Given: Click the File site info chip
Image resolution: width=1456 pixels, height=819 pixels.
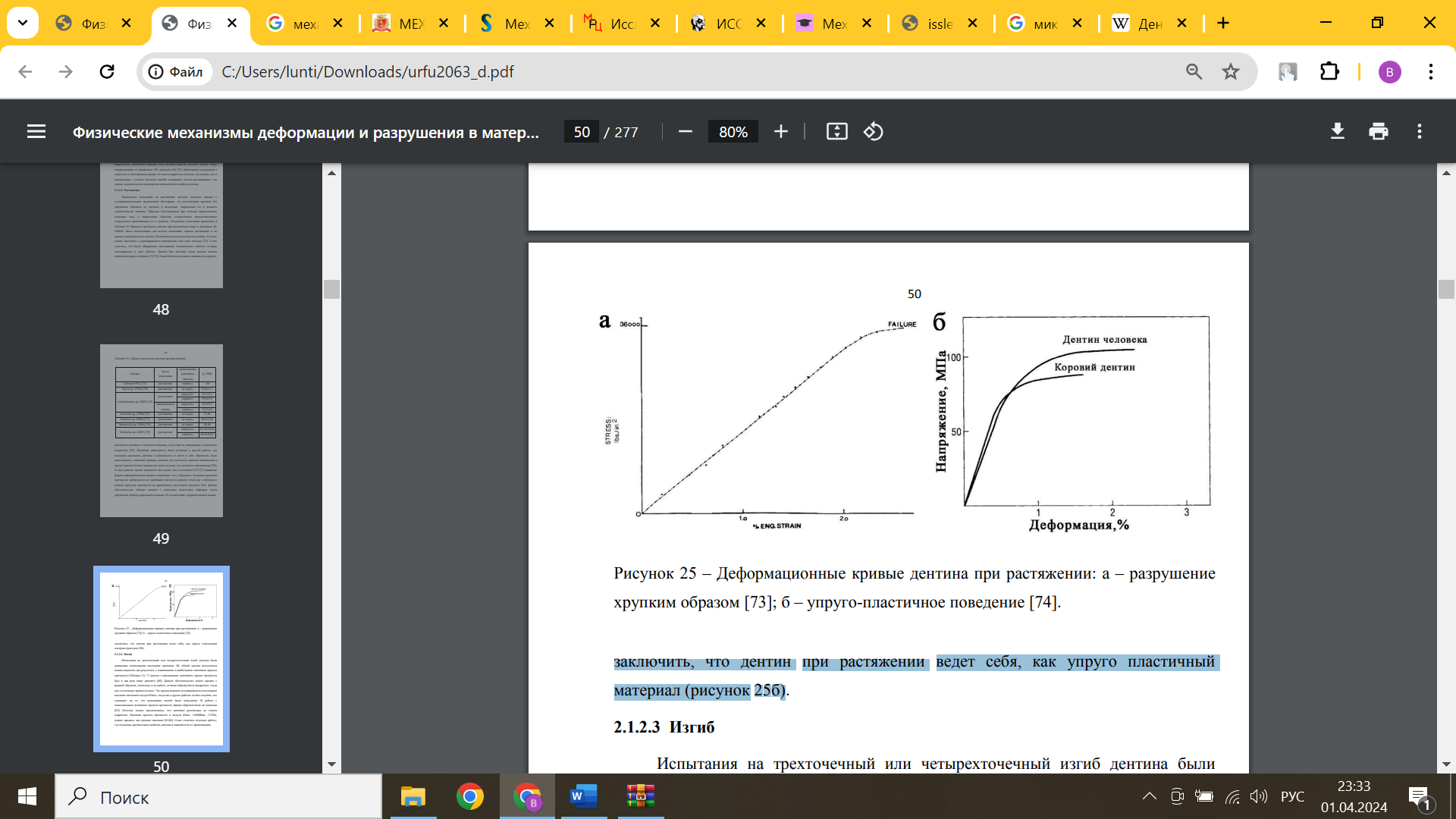Looking at the screenshot, I should pyautogui.click(x=177, y=71).
